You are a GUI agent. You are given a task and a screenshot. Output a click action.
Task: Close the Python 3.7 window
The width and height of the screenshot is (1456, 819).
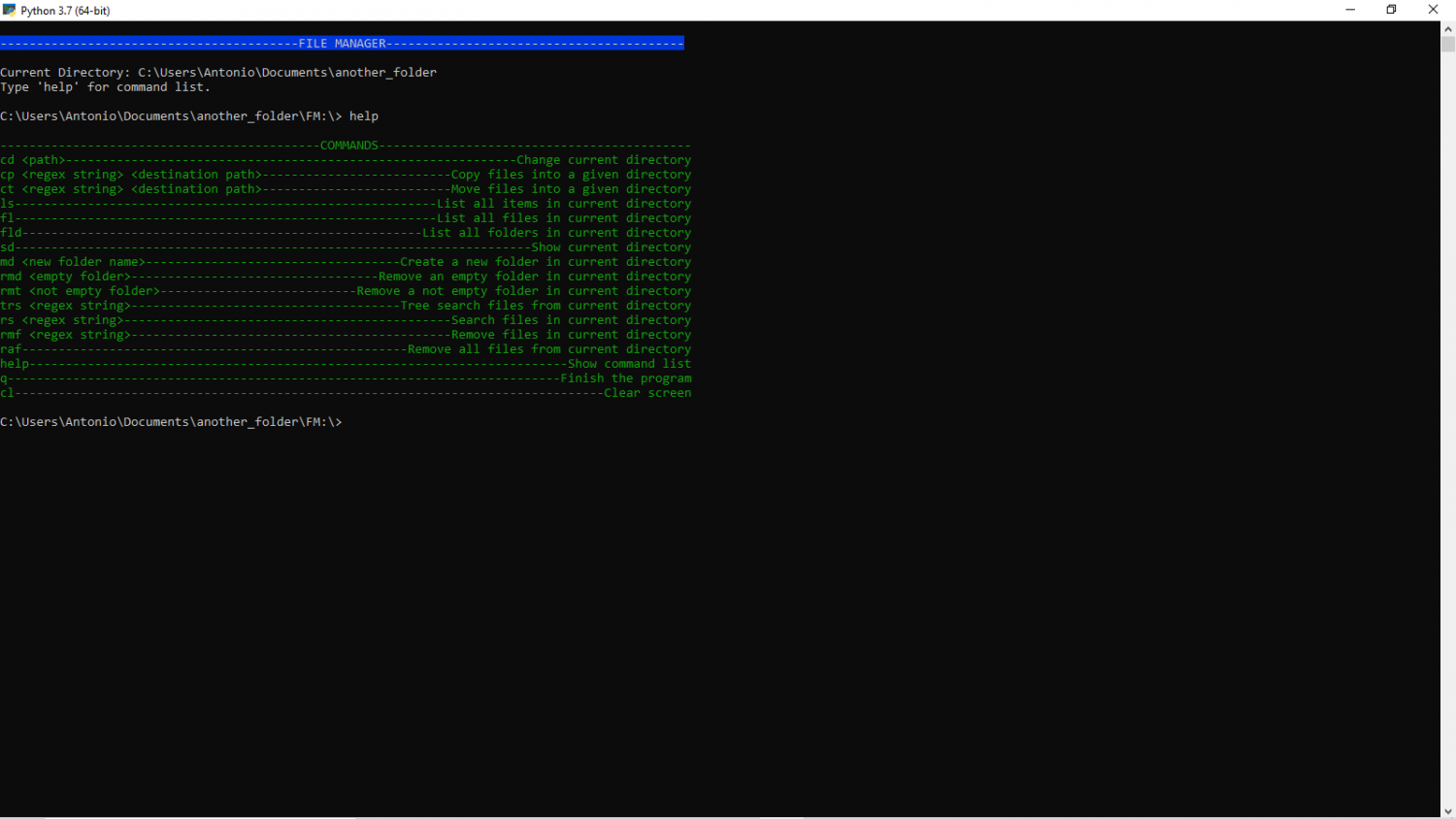pos(1434,10)
